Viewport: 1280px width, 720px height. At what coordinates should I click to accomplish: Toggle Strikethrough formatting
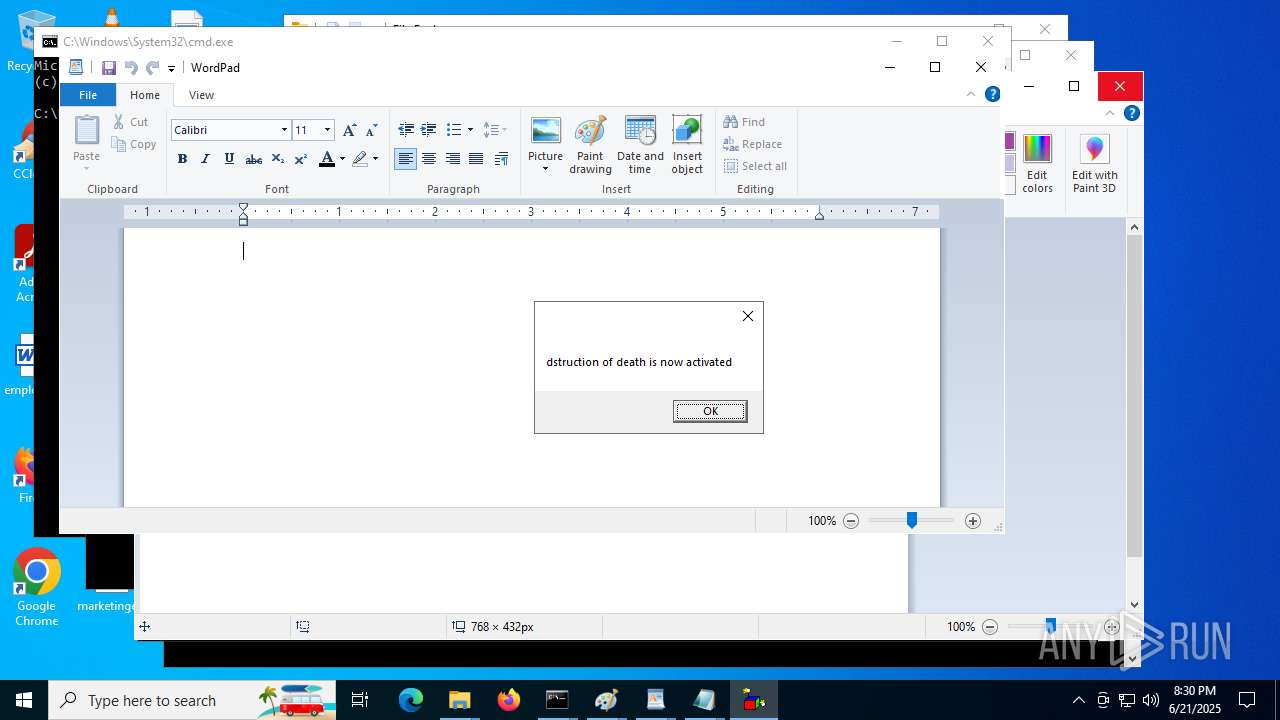point(254,158)
